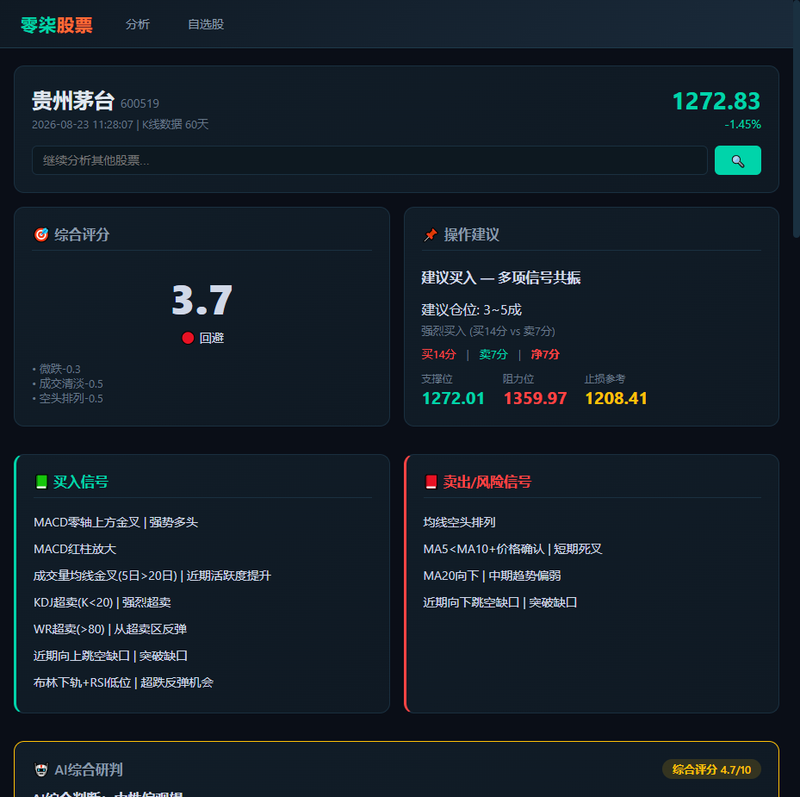Click 近期向上跳空缺口 signal row
800x797 pixels.
click(202, 656)
